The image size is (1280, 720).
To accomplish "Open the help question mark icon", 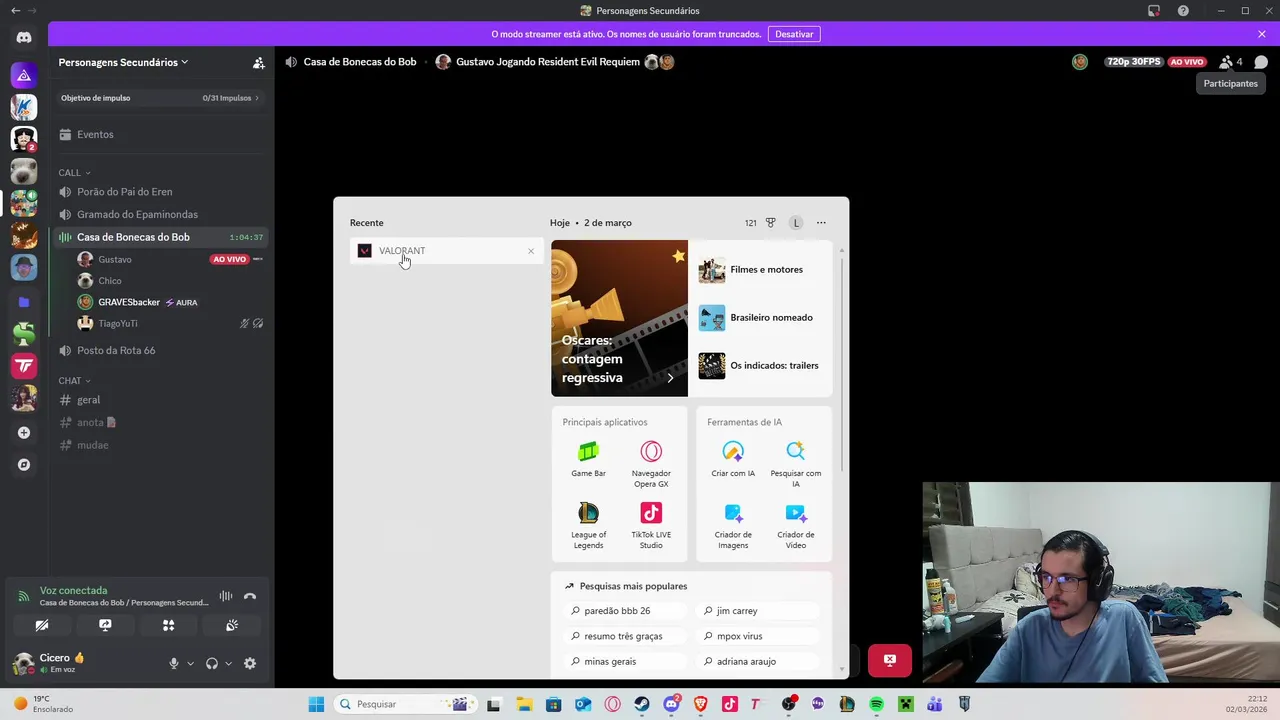I will point(1183,11).
